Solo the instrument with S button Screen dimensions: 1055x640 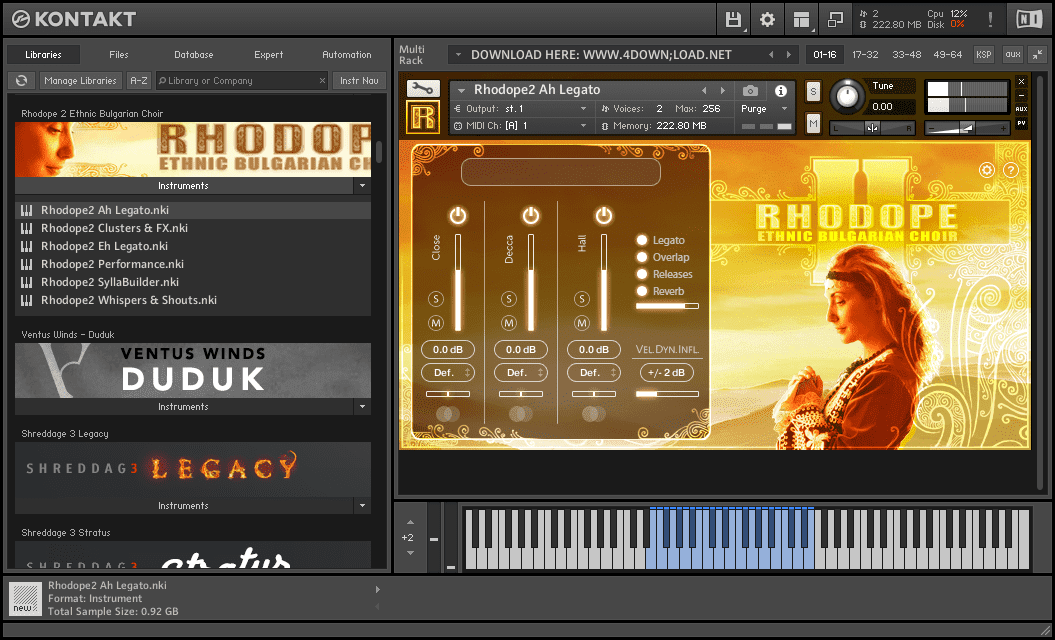click(813, 92)
